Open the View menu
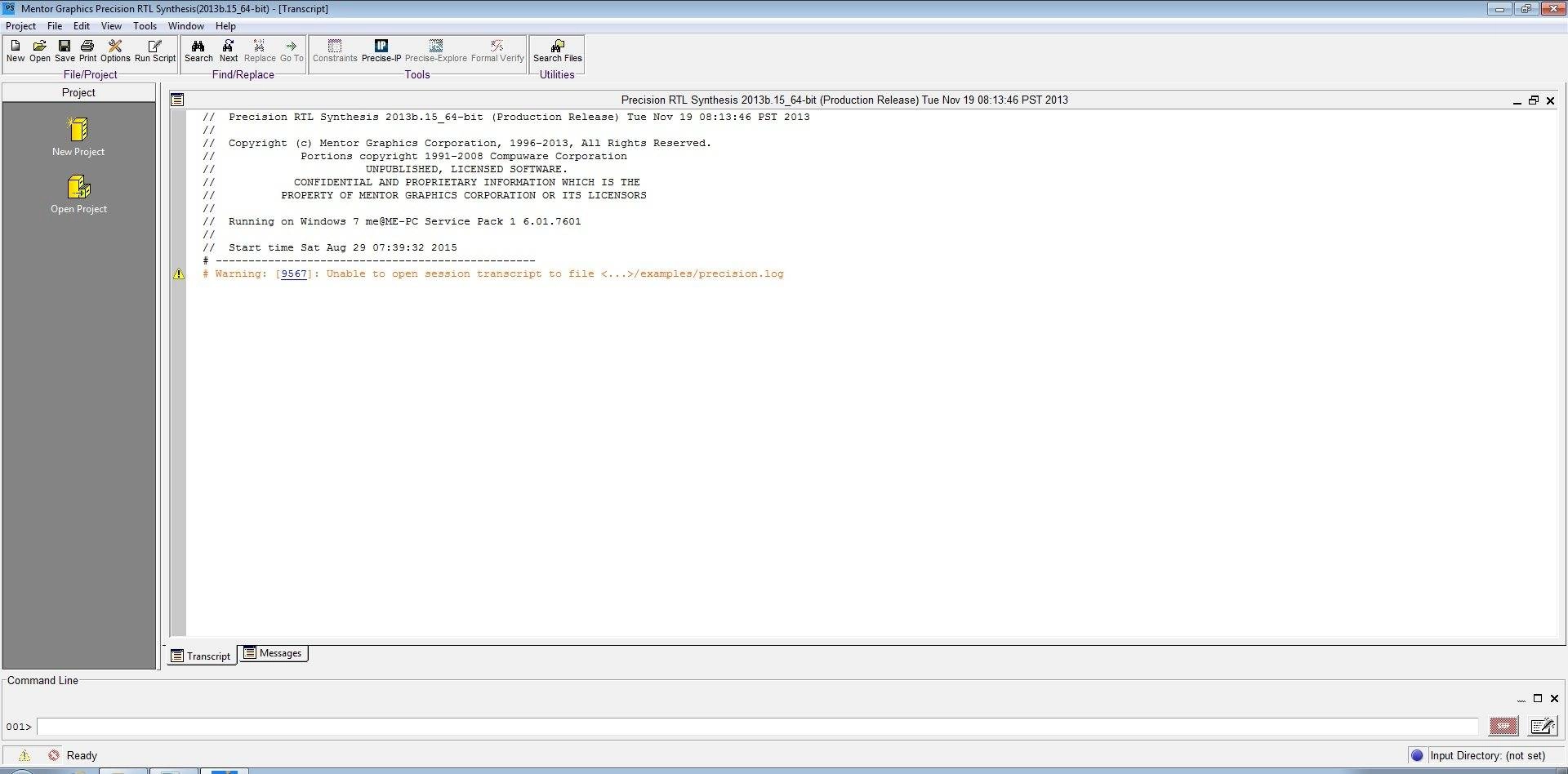 point(111,26)
